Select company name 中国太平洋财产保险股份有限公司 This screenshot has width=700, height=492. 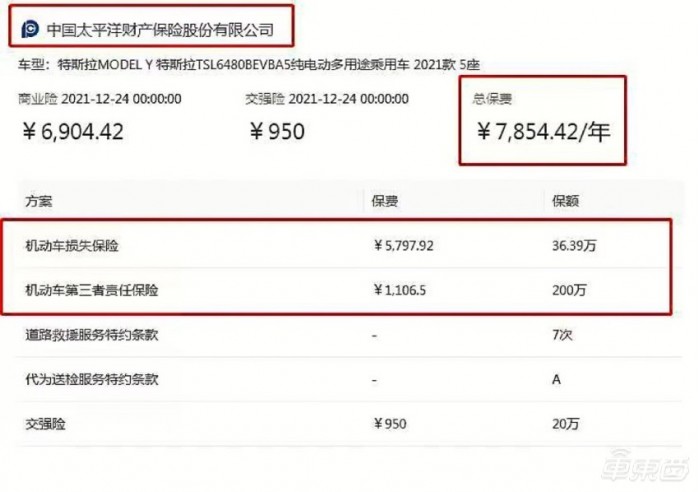pyautogui.click(x=160, y=30)
